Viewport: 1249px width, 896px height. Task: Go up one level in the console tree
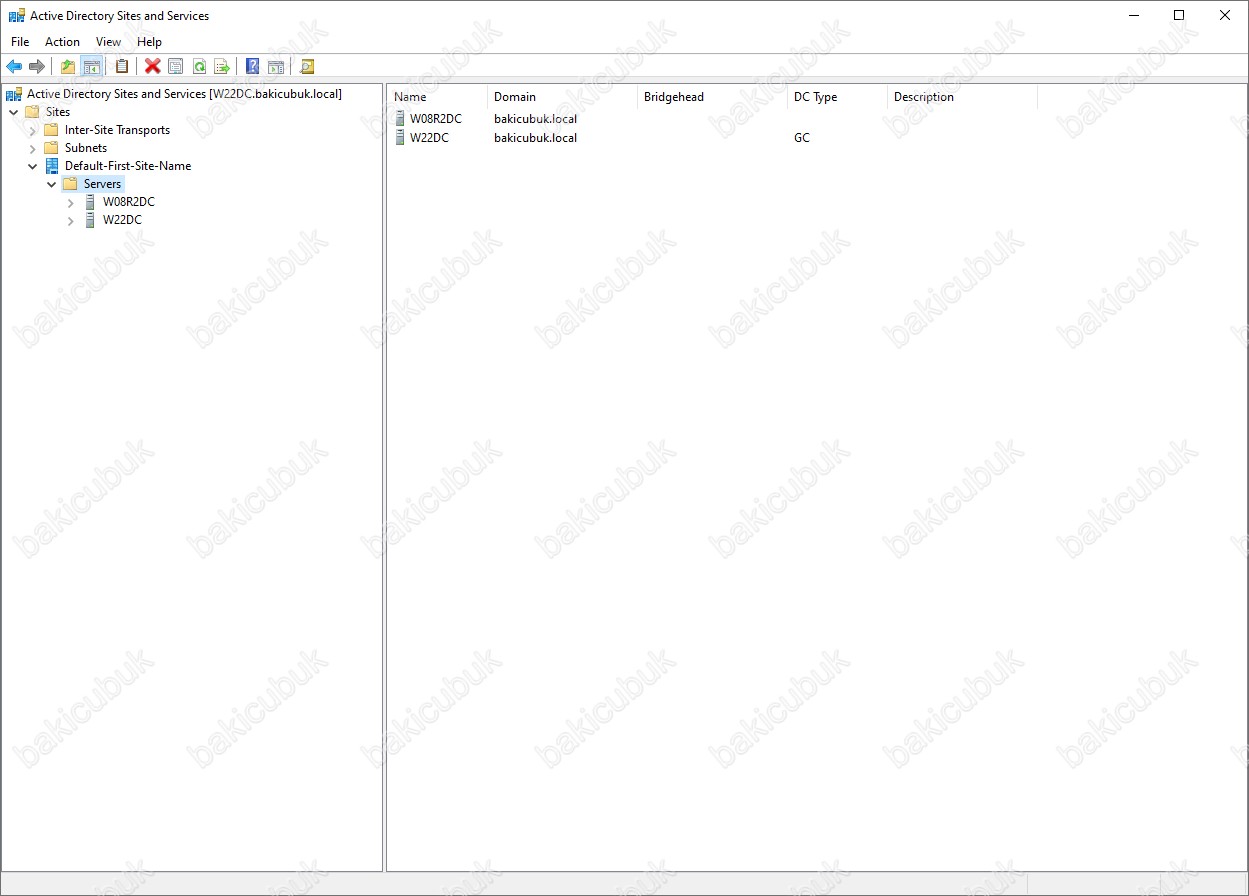pyautogui.click(x=68, y=67)
